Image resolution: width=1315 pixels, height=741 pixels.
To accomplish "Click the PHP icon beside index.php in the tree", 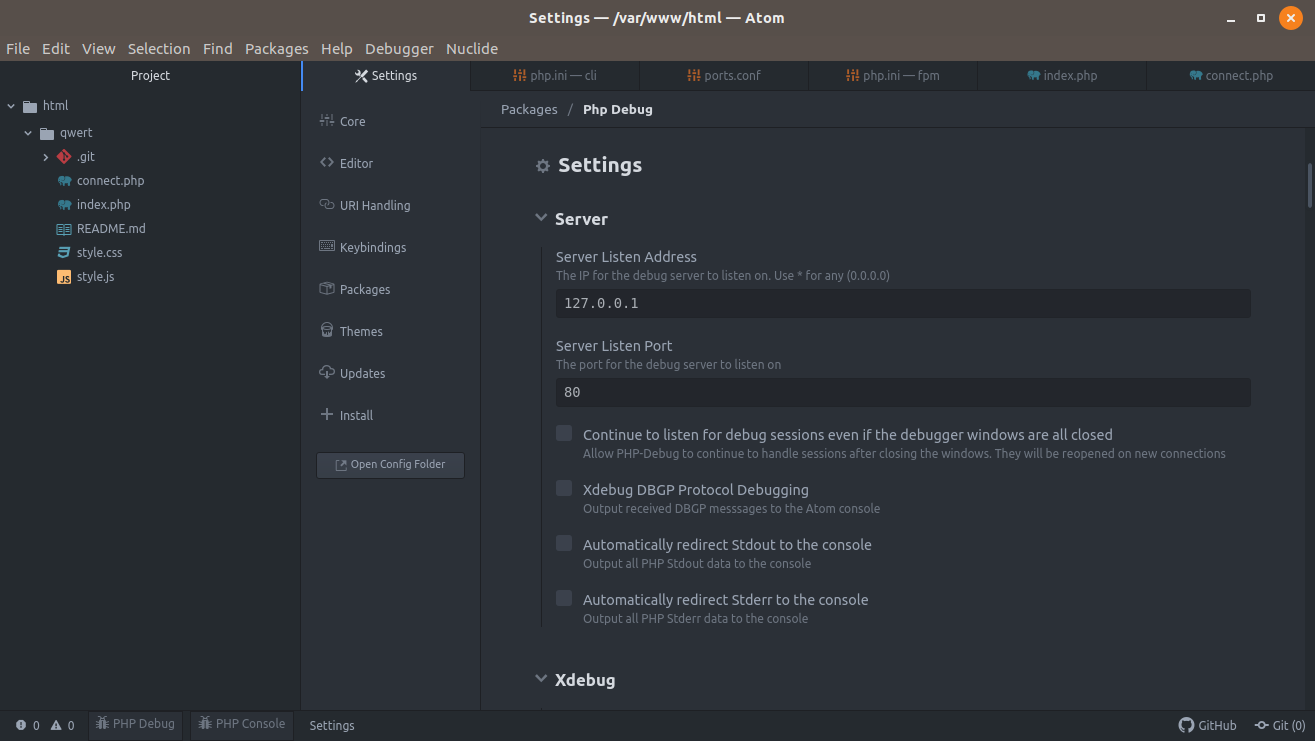I will coord(64,205).
